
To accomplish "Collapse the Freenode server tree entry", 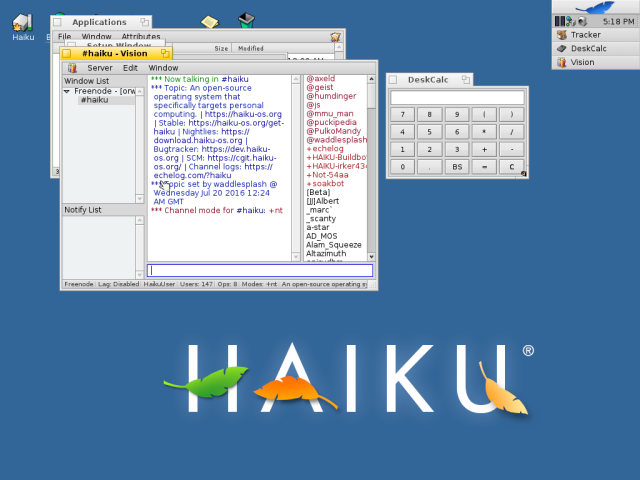I will [67, 91].
